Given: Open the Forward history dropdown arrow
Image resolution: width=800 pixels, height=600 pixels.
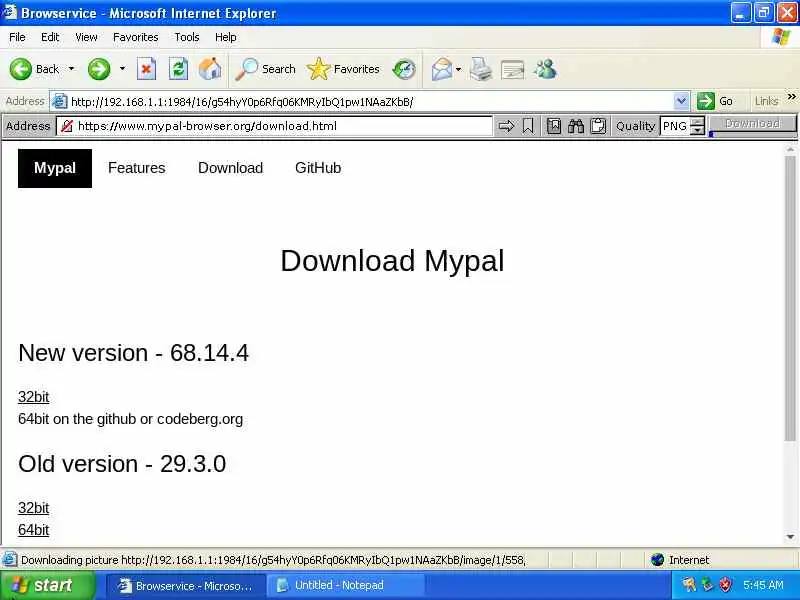Looking at the screenshot, I should click(122, 69).
